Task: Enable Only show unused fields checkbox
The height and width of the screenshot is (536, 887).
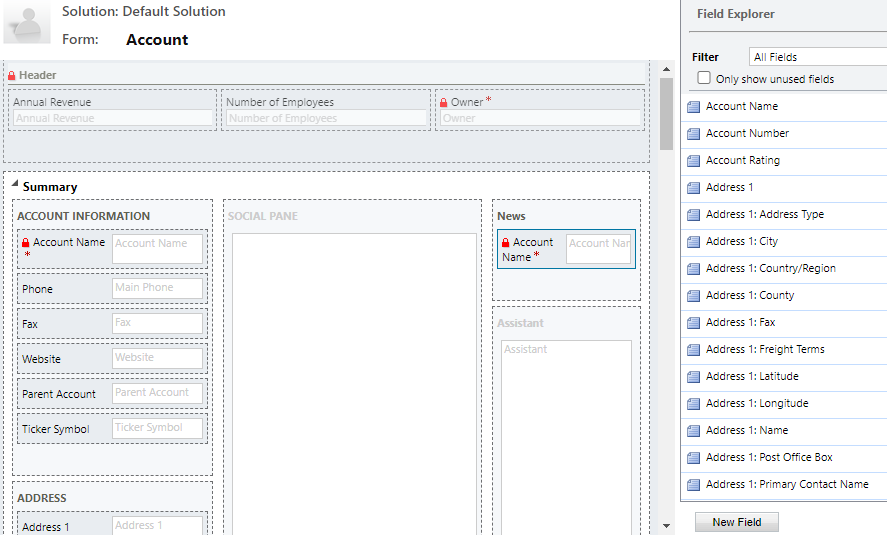Action: (x=704, y=78)
